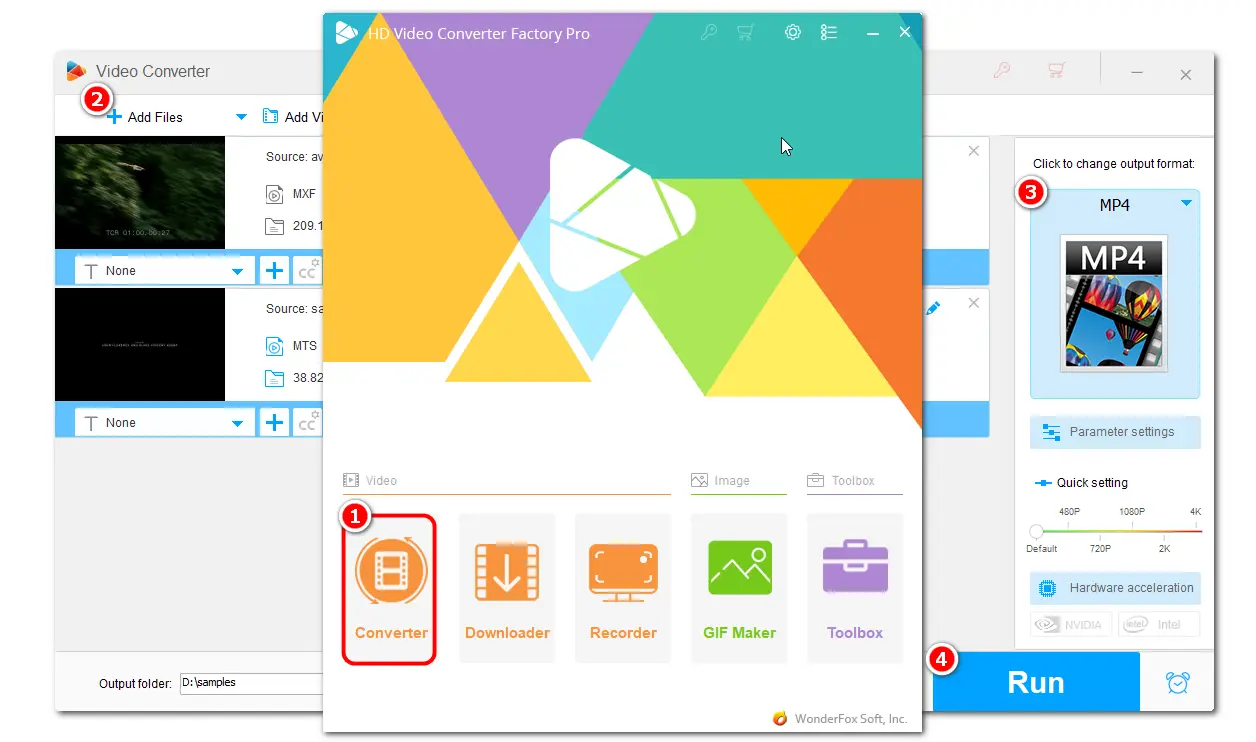This screenshot has height=742, width=1256.
Task: Click the WonderFox Soft logo icon
Action: tap(780, 718)
